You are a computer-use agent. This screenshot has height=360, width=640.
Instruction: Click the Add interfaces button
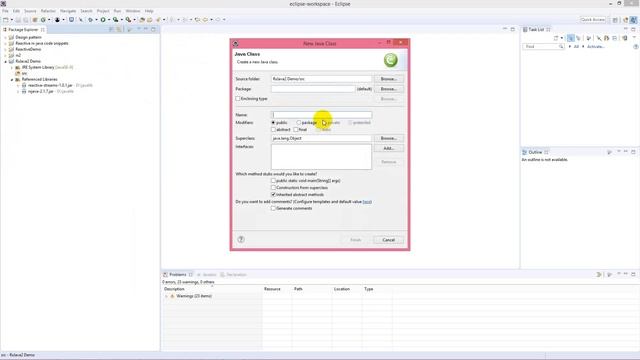point(389,148)
